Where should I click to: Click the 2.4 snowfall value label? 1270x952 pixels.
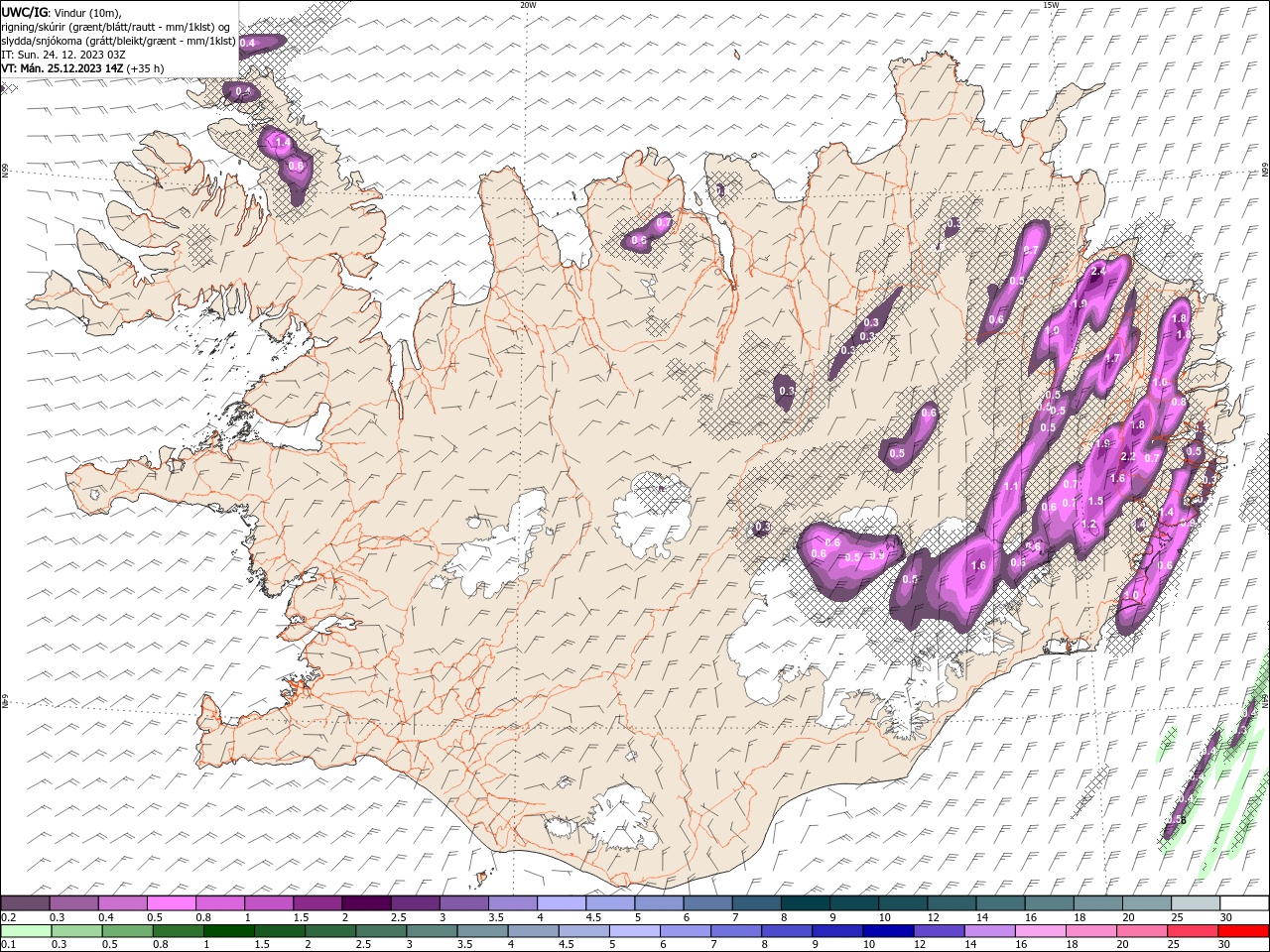click(x=1098, y=271)
